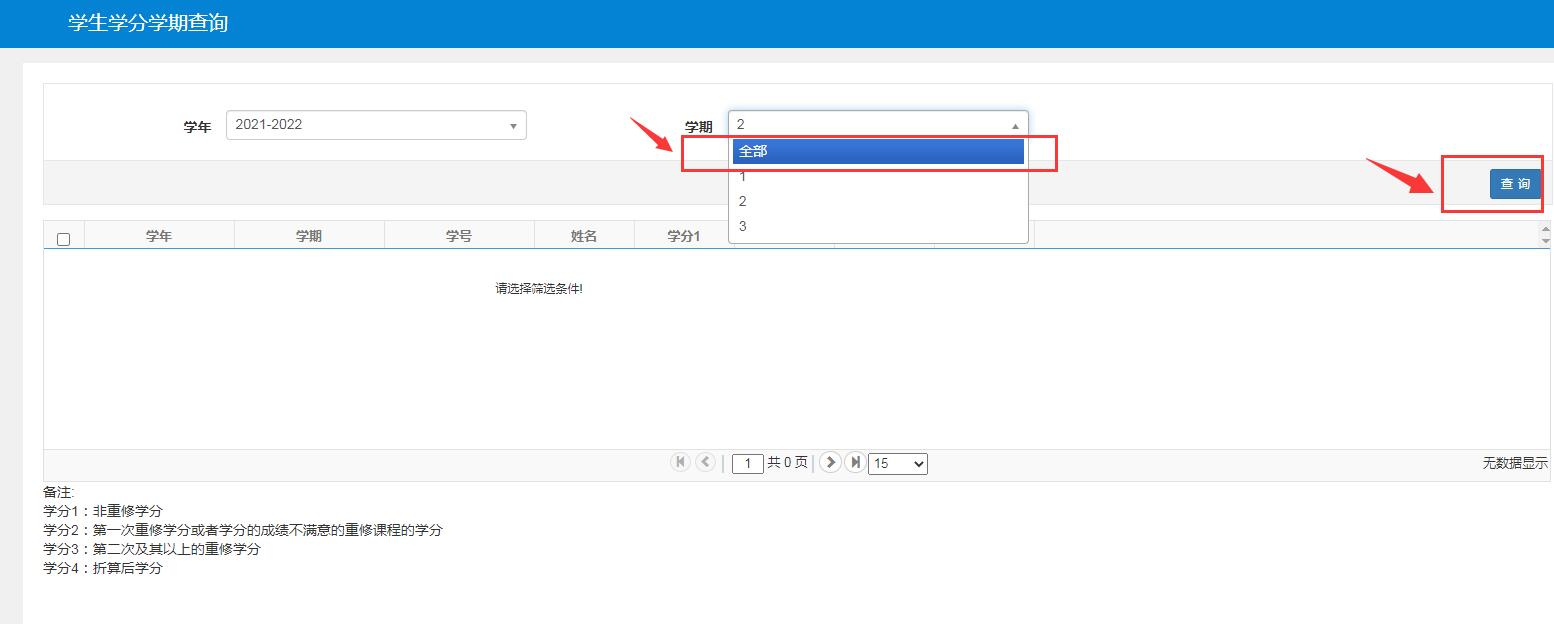Sort by the 学分1 column header
The width and height of the screenshot is (1554, 624).
(684, 236)
